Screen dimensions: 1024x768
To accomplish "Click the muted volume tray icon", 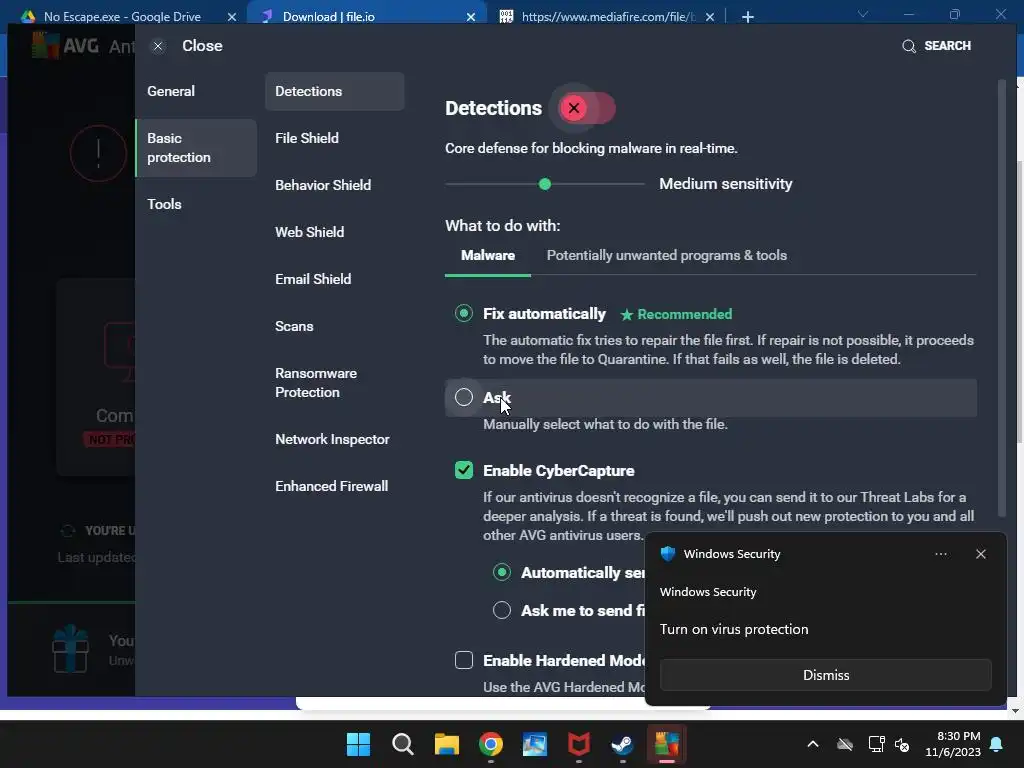I will pos(902,744).
